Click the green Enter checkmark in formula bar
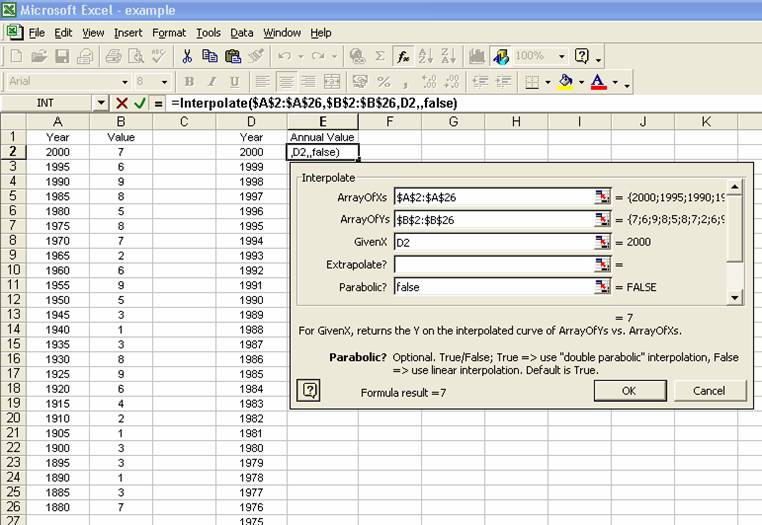The width and height of the screenshot is (762, 525). click(x=140, y=103)
